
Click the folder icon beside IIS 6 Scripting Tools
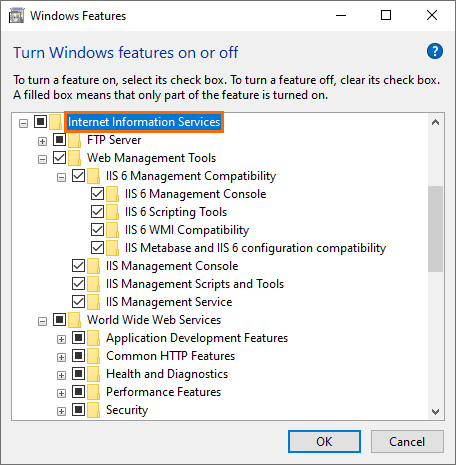[113, 212]
